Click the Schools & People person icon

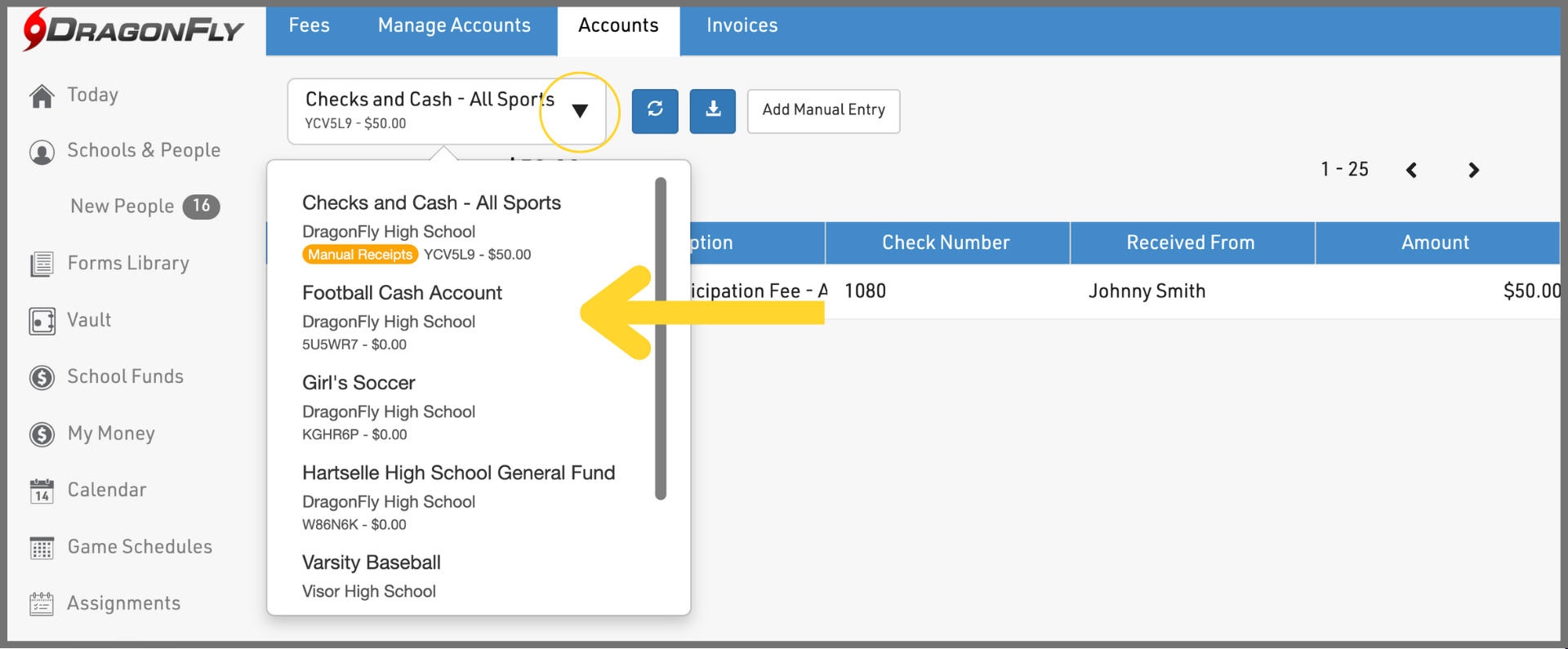[42, 152]
